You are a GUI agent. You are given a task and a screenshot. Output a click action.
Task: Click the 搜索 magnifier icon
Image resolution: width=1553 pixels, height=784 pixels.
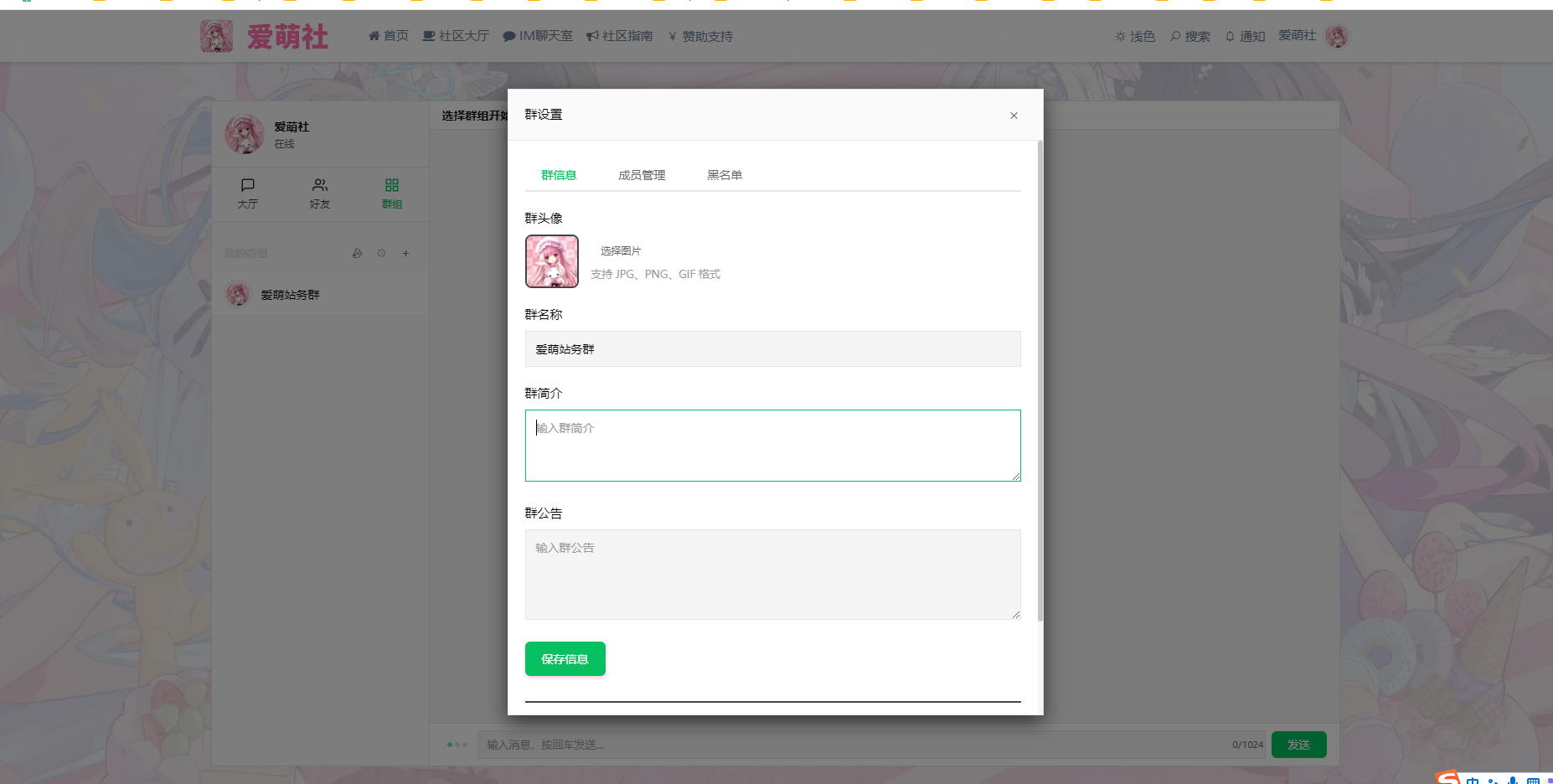[1175, 37]
